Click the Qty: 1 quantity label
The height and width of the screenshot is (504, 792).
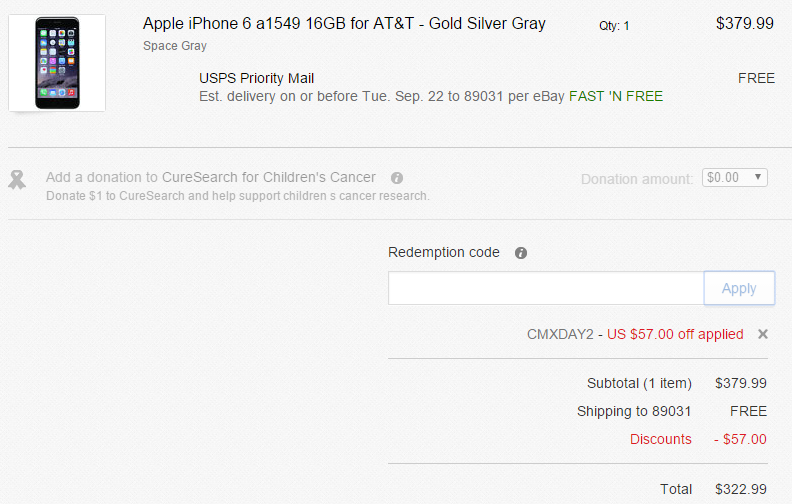(x=614, y=26)
